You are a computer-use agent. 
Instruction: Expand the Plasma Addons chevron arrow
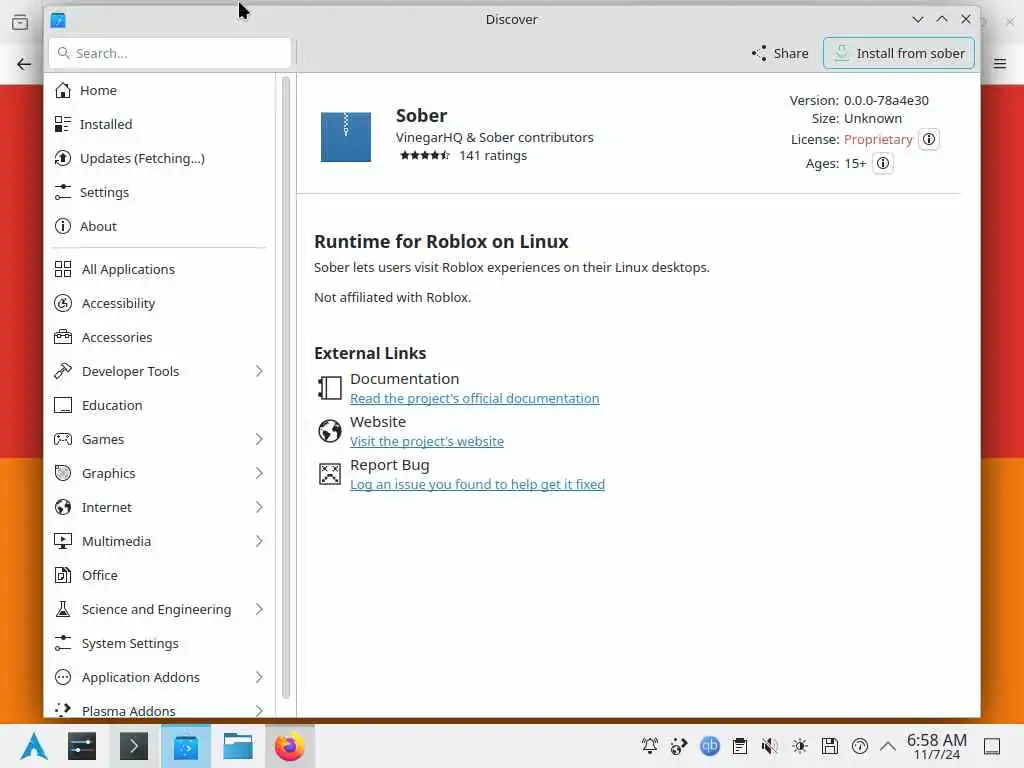(x=259, y=710)
